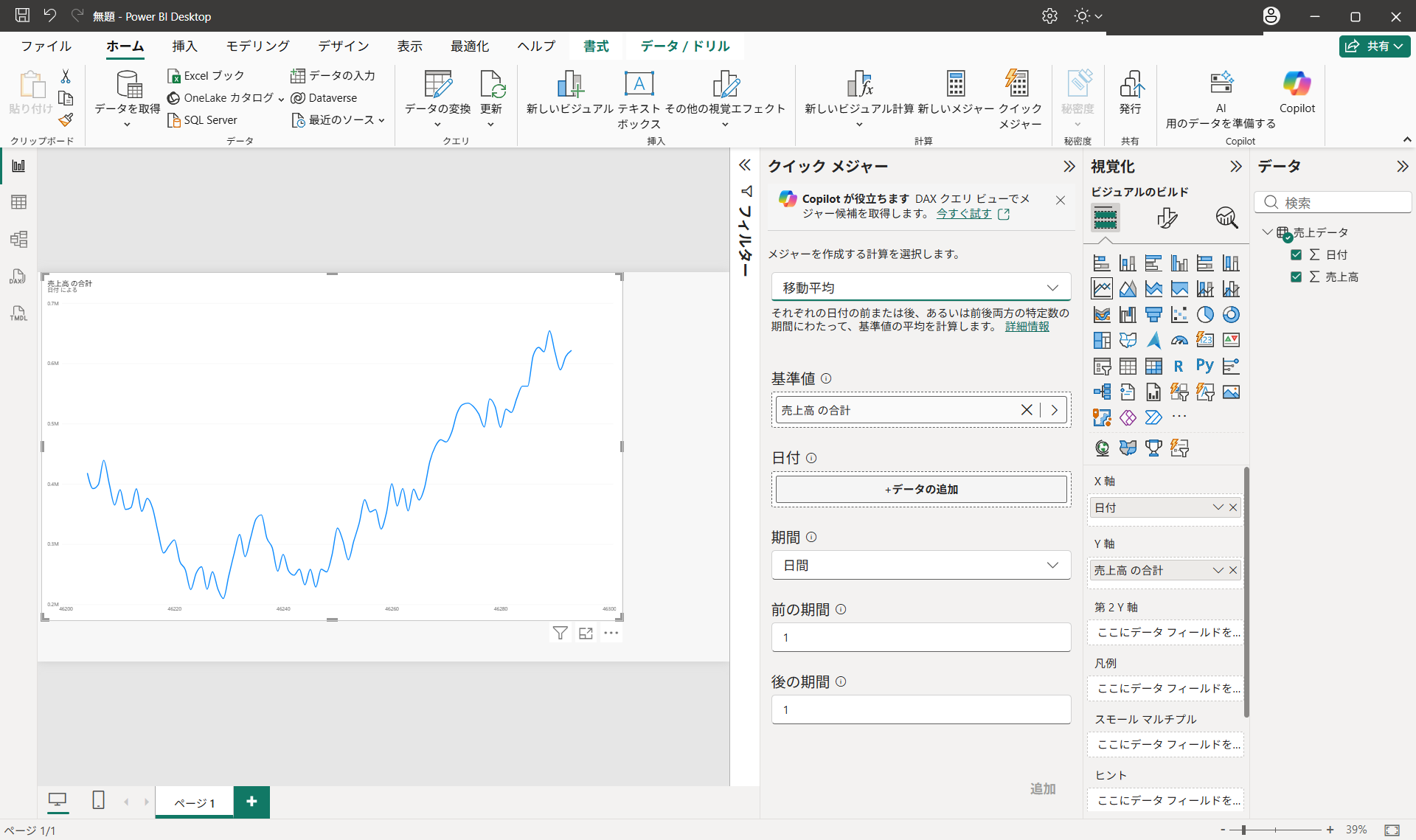This screenshot has height=840, width=1416.
Task: Click the 前の期間 input field
Action: pos(921,637)
